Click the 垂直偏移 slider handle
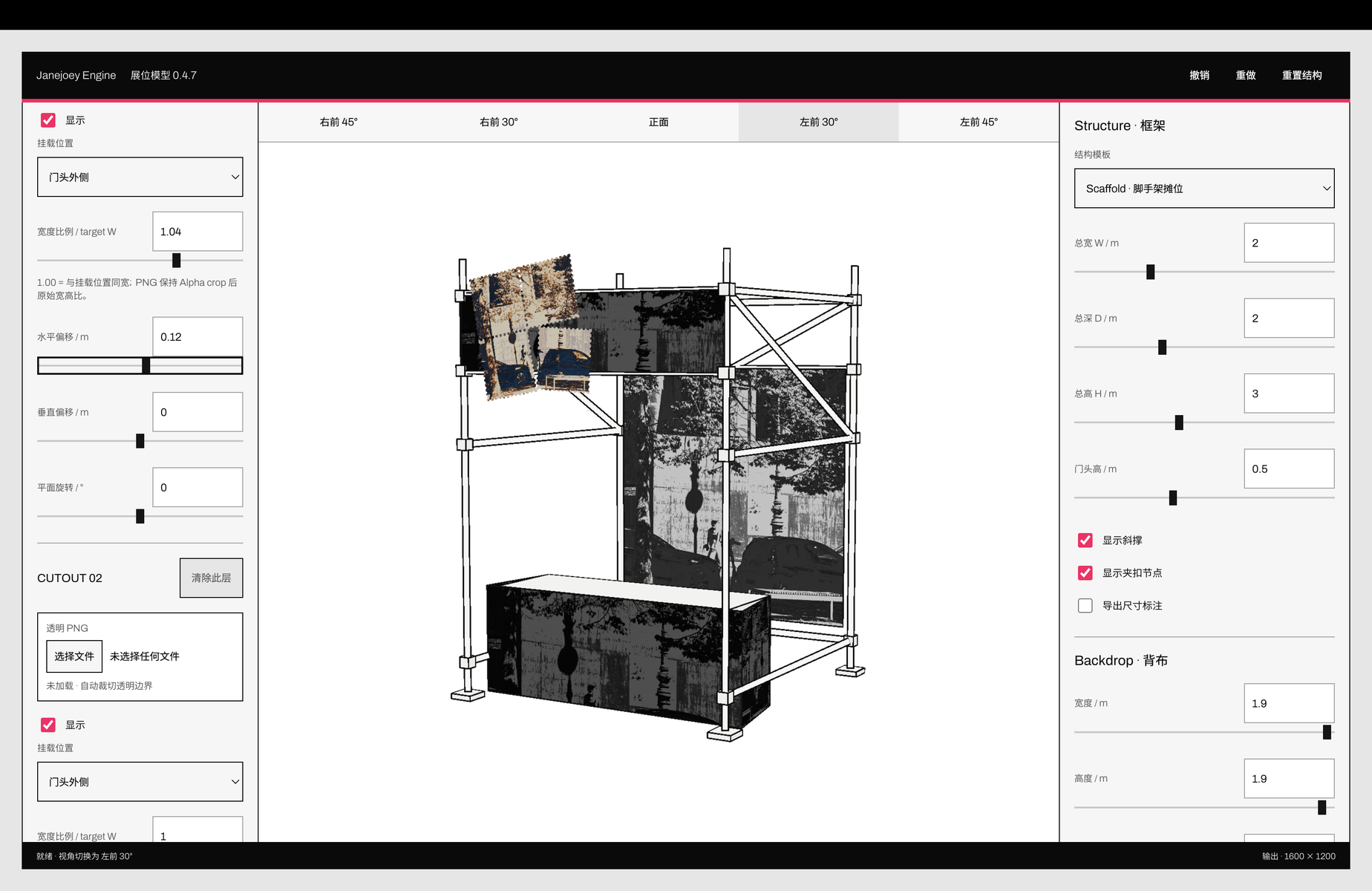 coord(140,441)
